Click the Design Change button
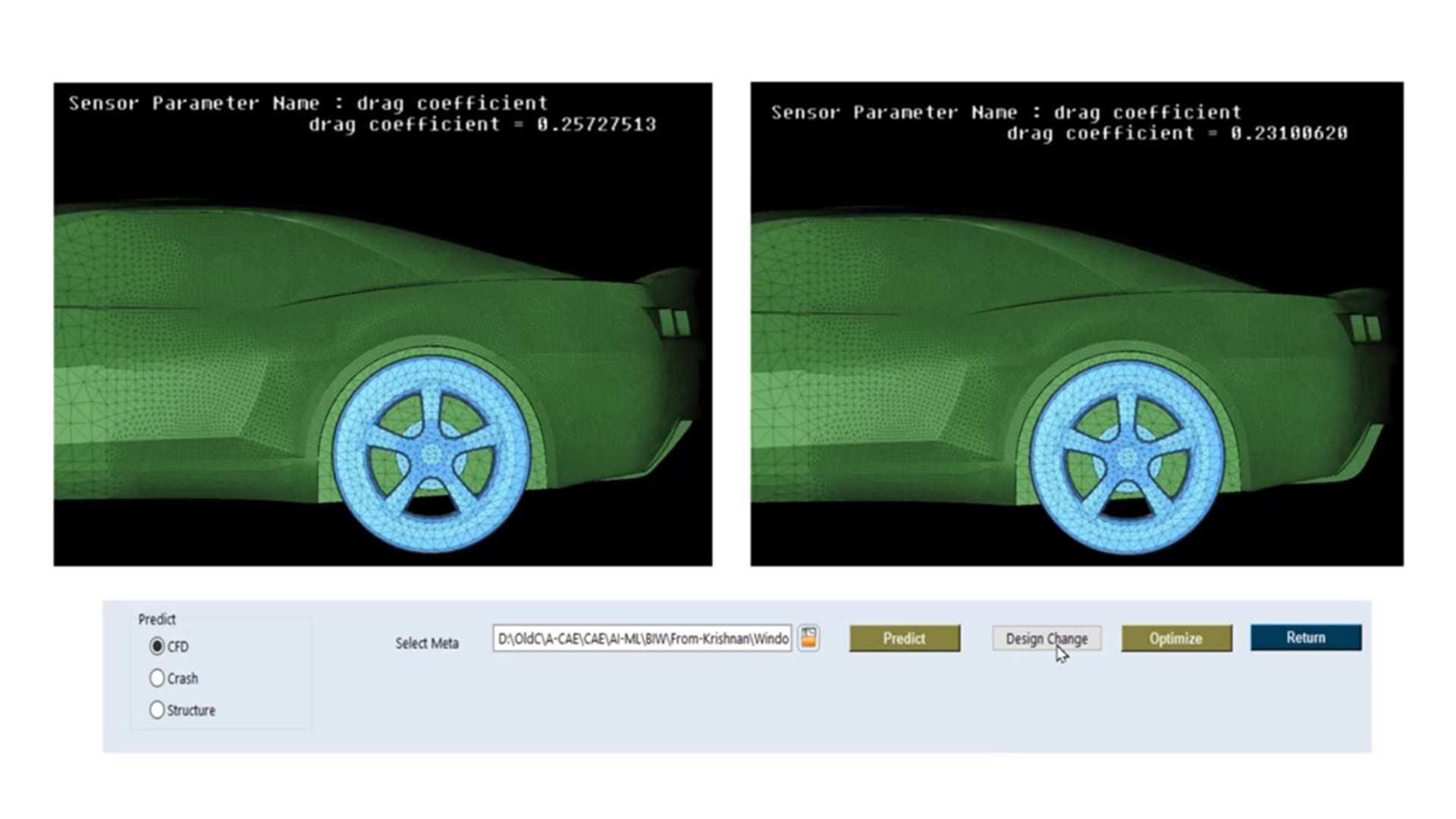Screen dimensions: 1456x819 pyautogui.click(x=1046, y=639)
